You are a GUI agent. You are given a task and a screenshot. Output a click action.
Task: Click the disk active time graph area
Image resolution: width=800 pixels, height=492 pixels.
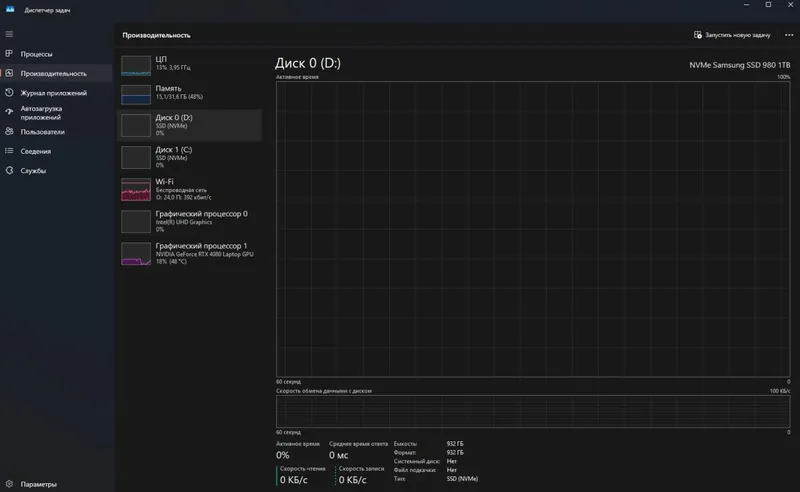pos(533,229)
